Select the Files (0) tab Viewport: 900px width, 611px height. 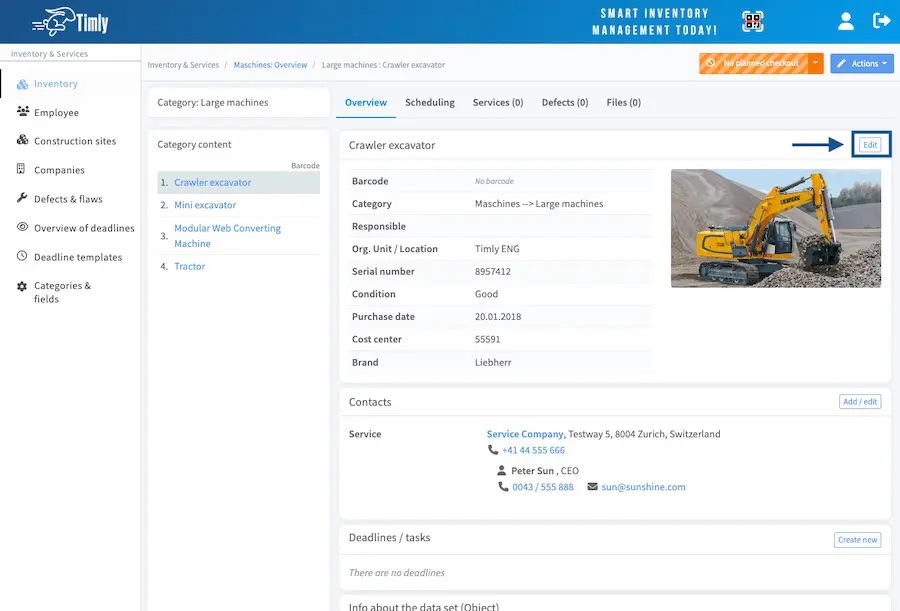tap(623, 102)
